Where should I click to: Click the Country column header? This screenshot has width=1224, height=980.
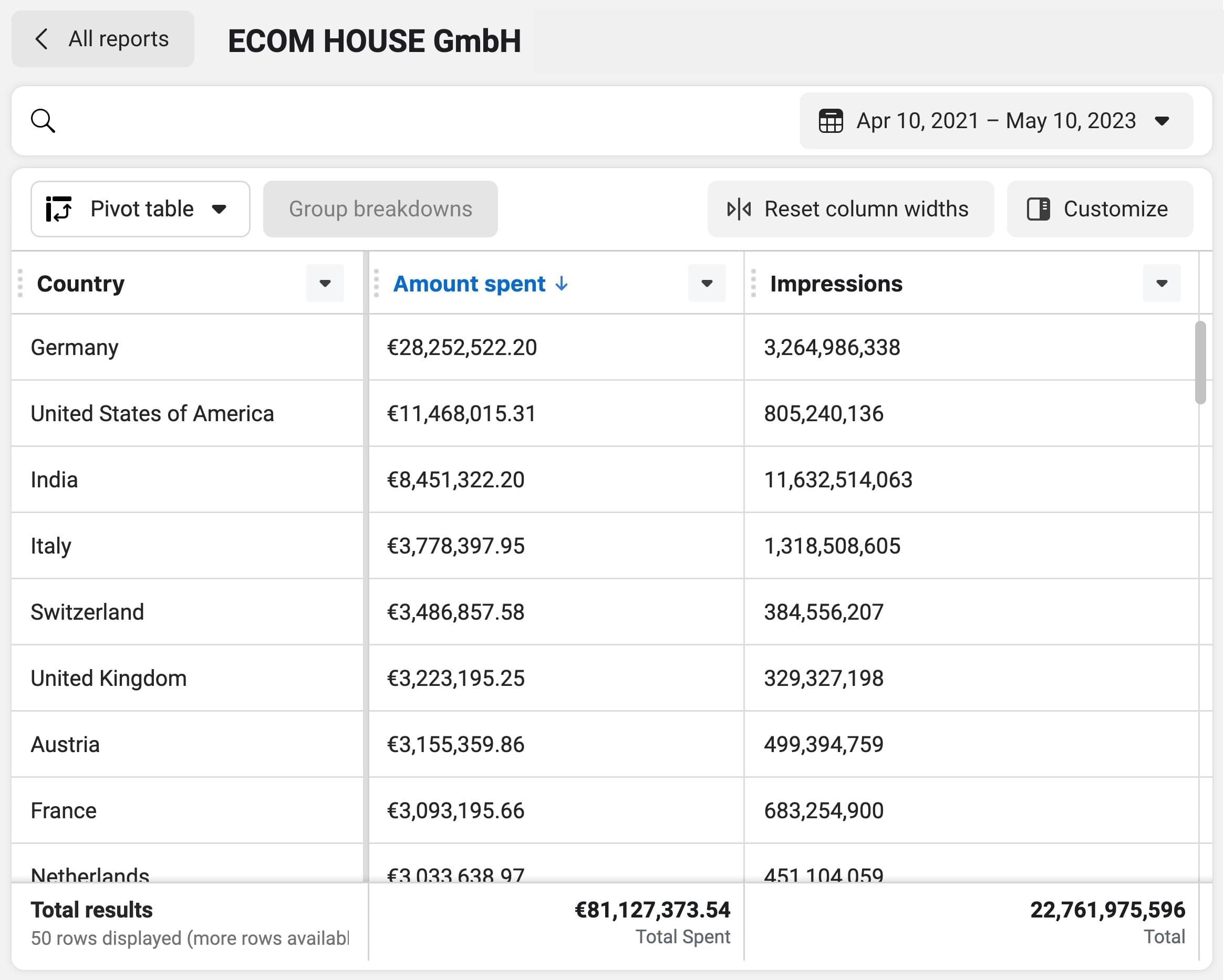80,283
